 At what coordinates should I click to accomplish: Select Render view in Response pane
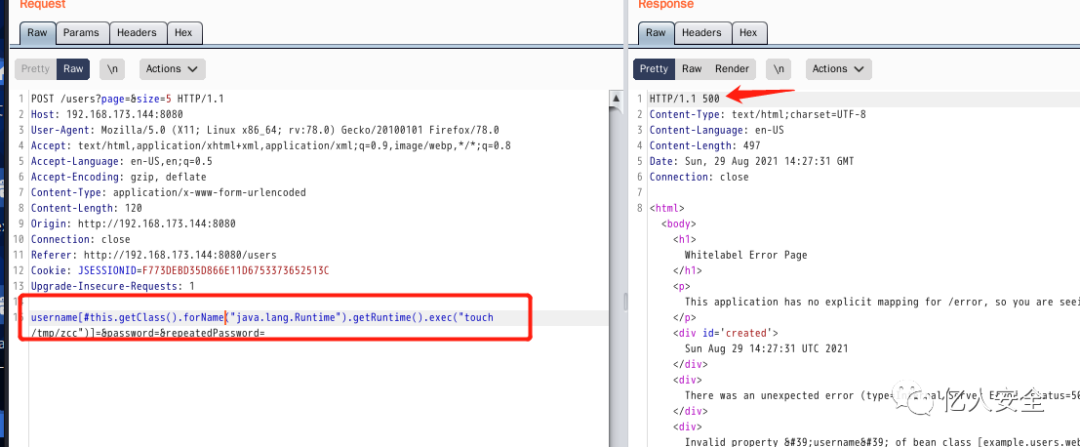point(731,69)
